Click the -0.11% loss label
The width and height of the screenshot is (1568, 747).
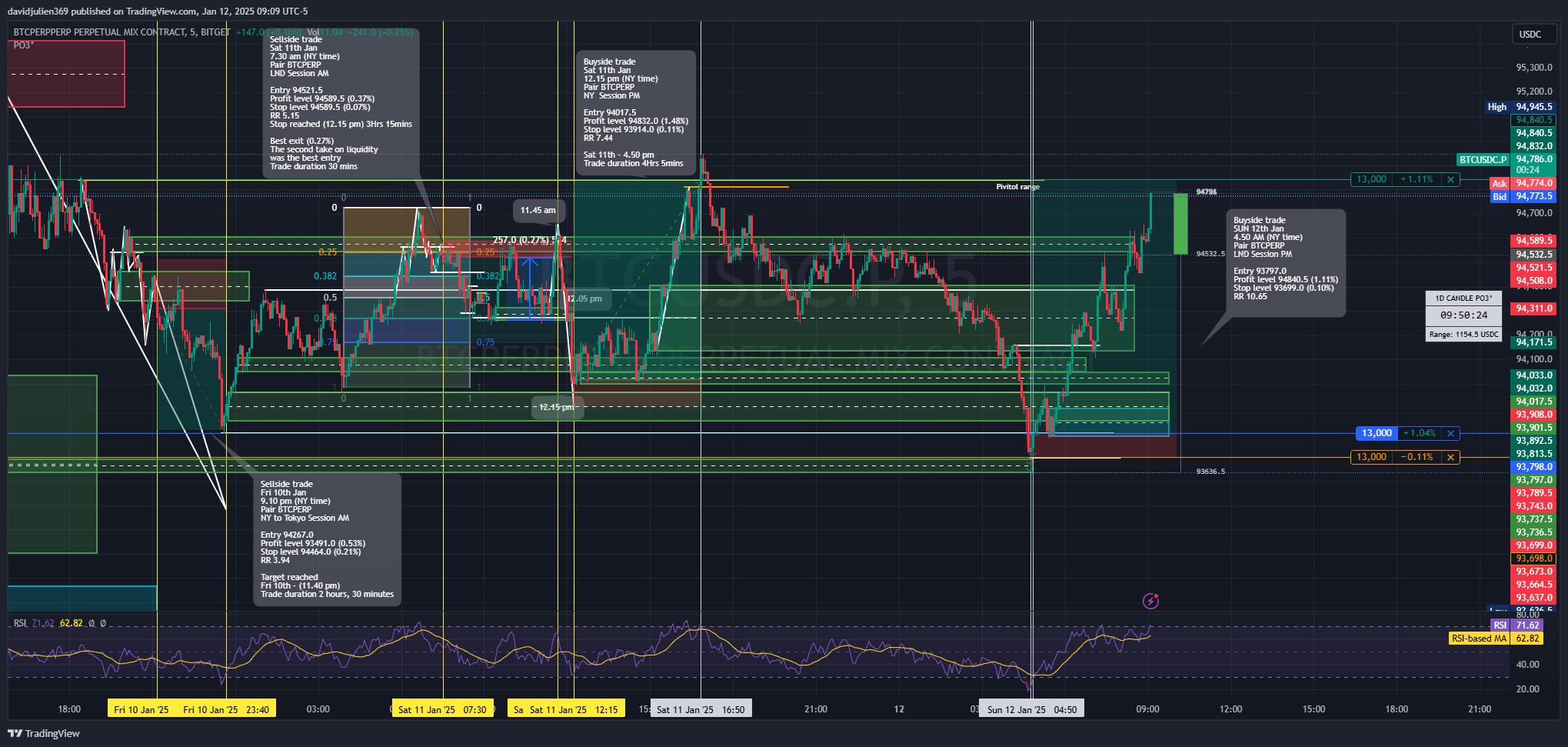1417,457
